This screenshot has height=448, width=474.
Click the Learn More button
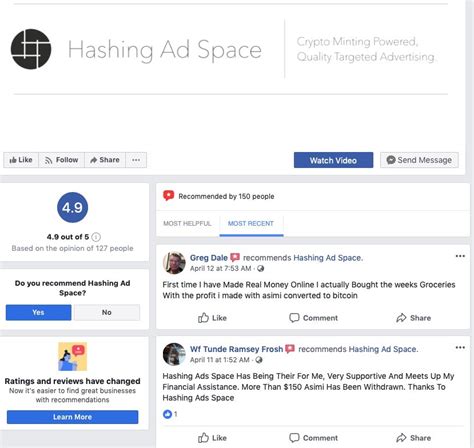coord(72,417)
